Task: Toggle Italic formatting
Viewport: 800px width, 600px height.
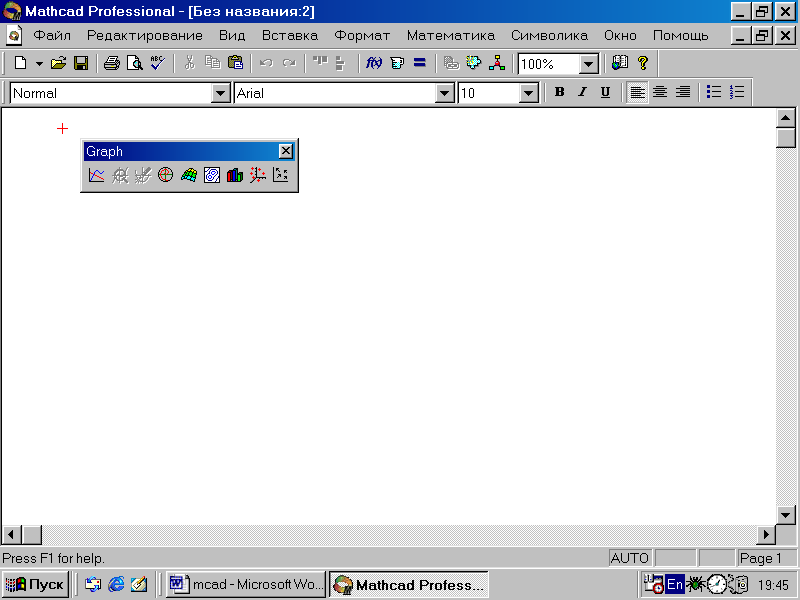Action: click(x=582, y=92)
